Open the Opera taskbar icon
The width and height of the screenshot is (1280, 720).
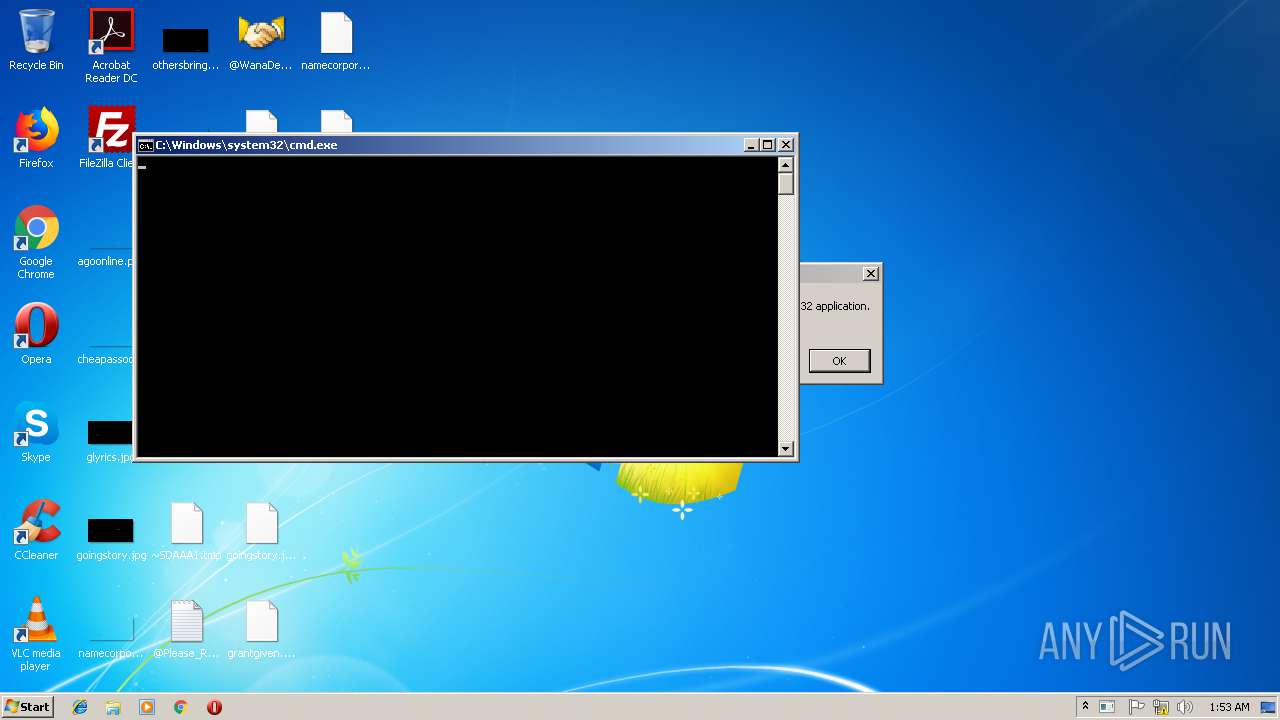[x=214, y=707]
